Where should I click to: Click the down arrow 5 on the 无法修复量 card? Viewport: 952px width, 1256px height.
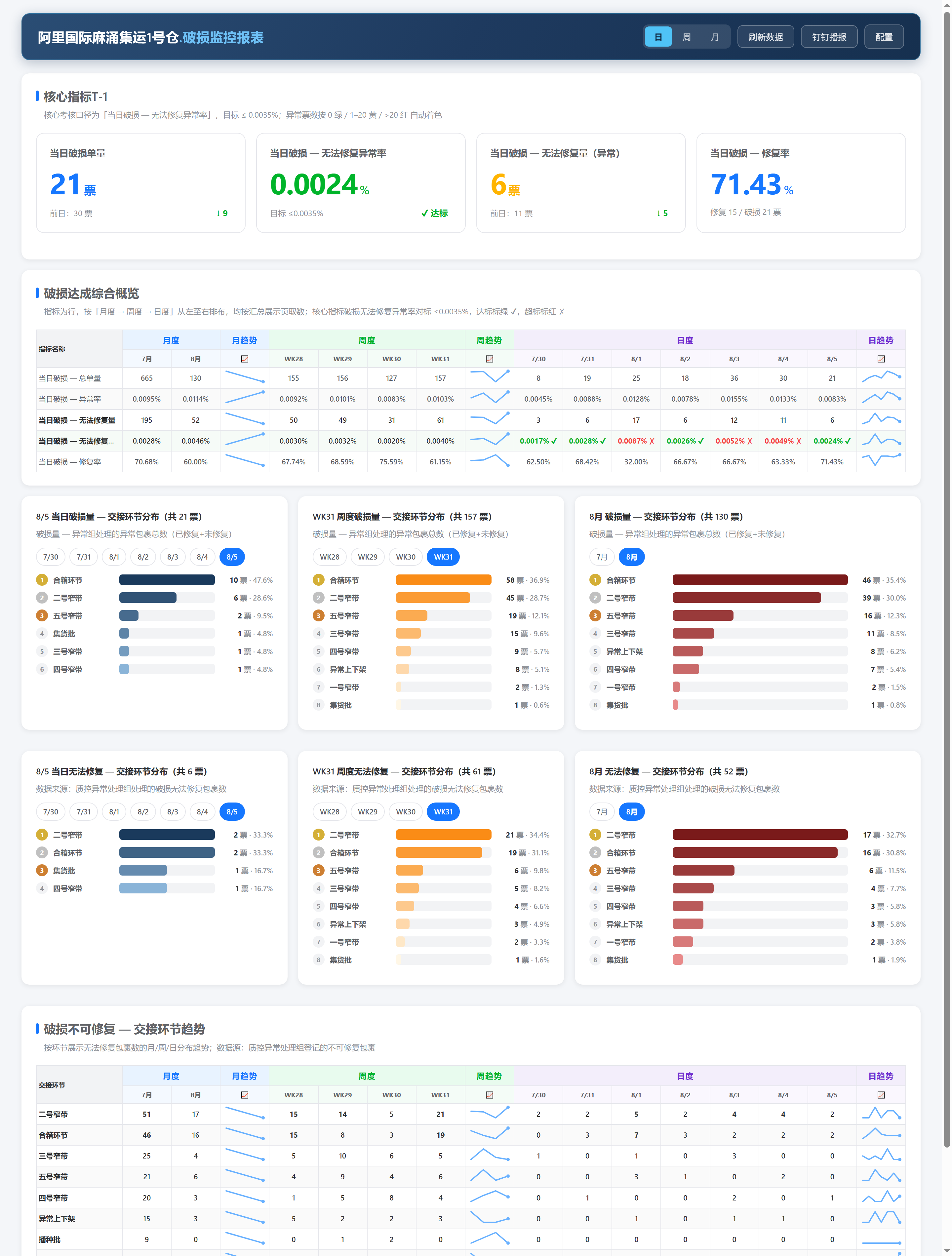(662, 214)
